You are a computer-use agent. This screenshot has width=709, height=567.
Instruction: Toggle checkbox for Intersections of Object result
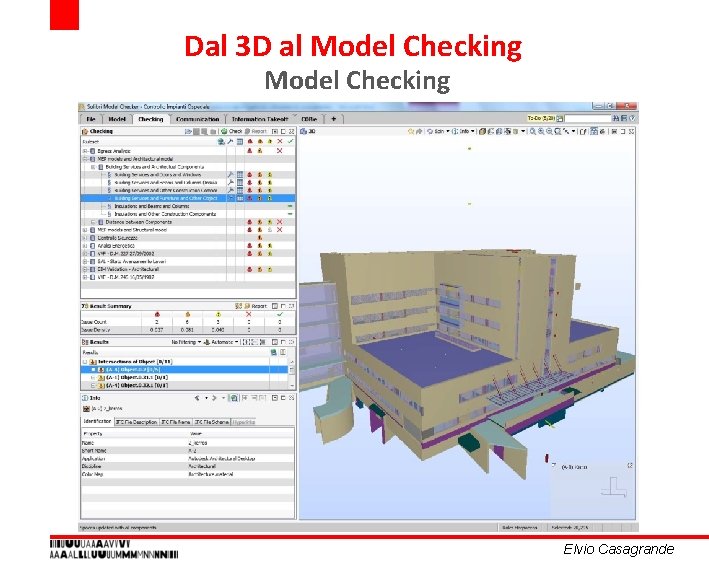point(85,362)
